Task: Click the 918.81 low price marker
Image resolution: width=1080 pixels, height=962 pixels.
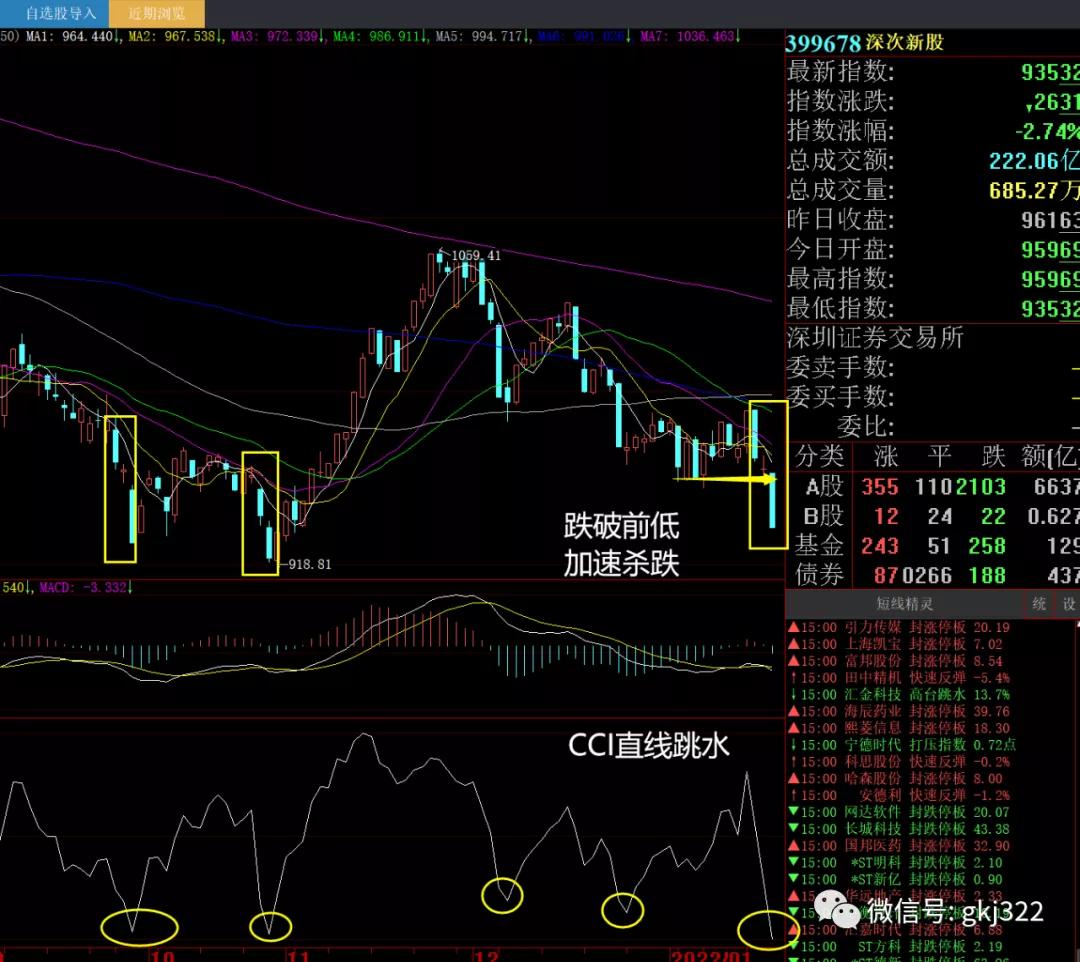Action: (x=309, y=565)
